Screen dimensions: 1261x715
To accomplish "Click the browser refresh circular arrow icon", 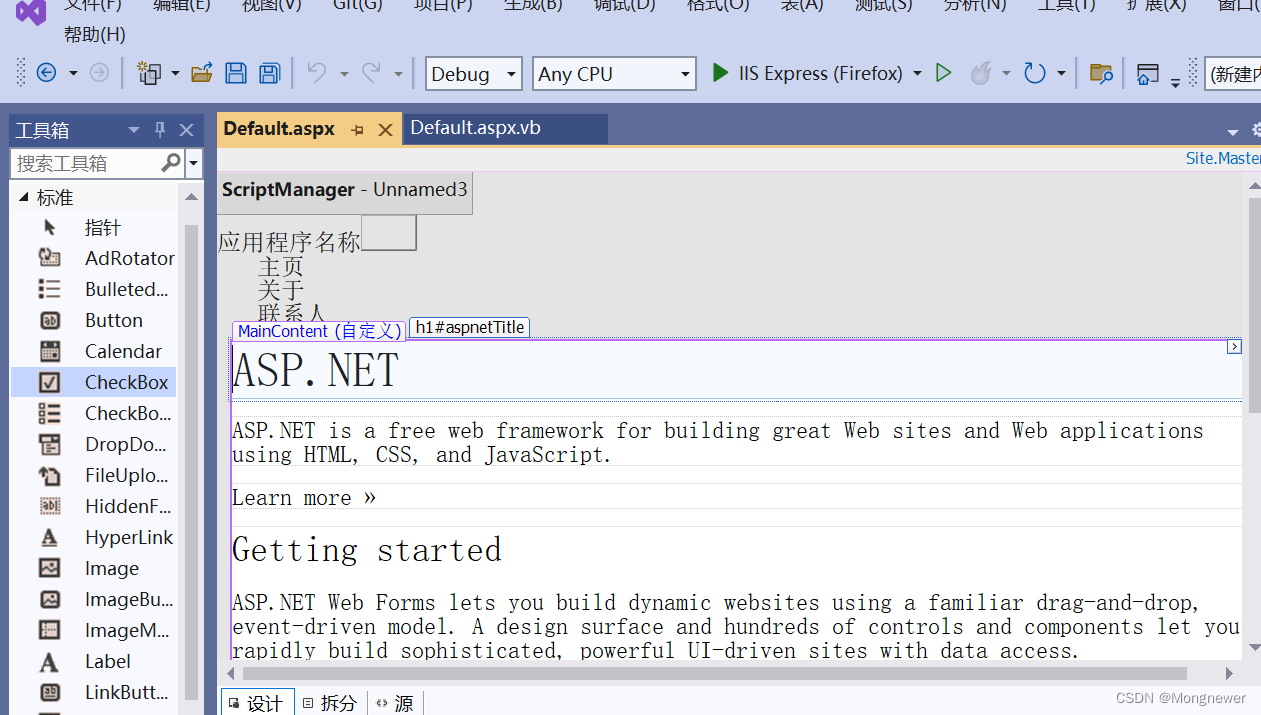I will click(1035, 73).
